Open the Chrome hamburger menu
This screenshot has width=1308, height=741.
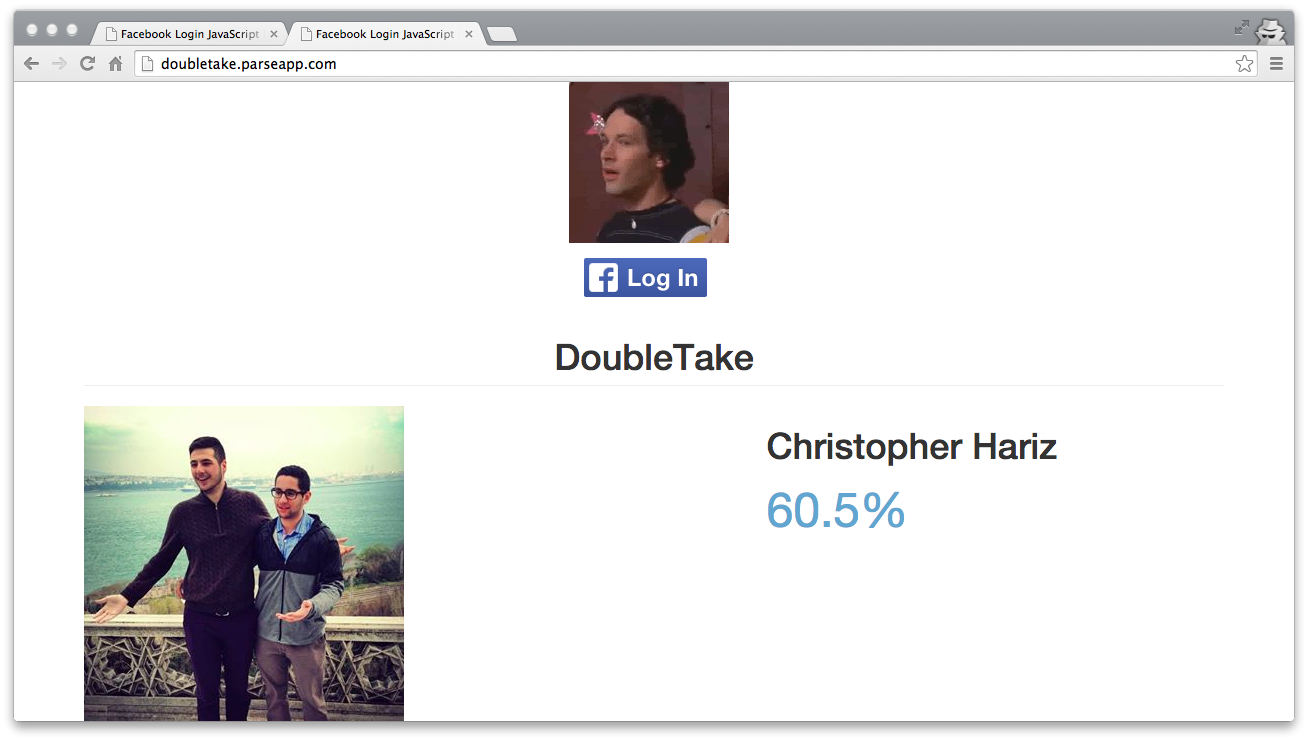[1276, 64]
